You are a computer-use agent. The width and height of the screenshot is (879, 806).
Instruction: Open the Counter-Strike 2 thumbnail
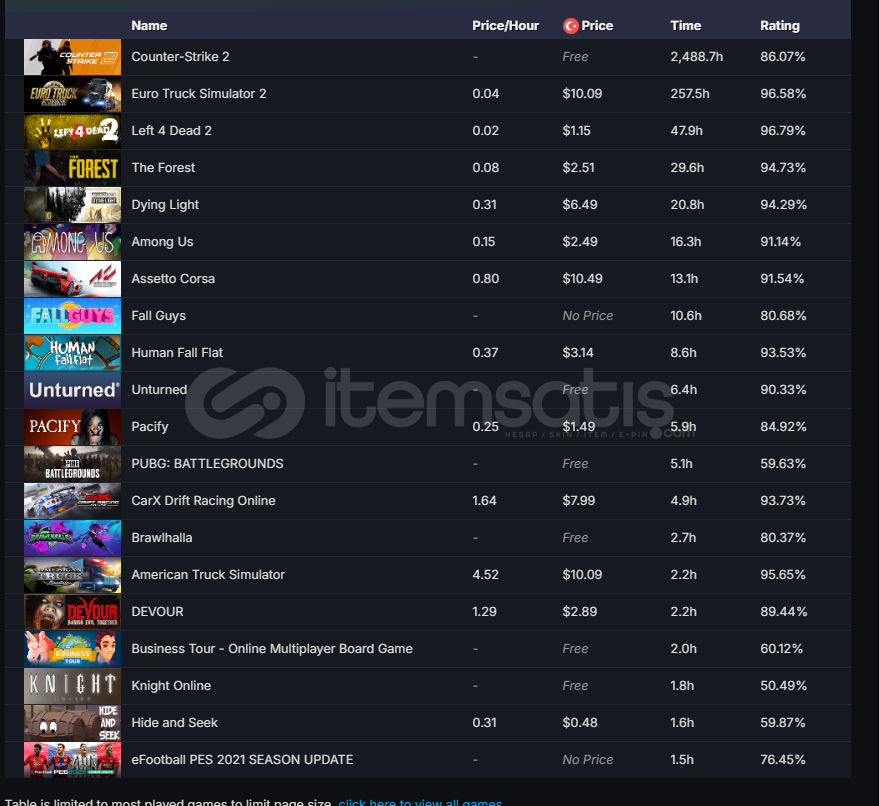point(72,57)
